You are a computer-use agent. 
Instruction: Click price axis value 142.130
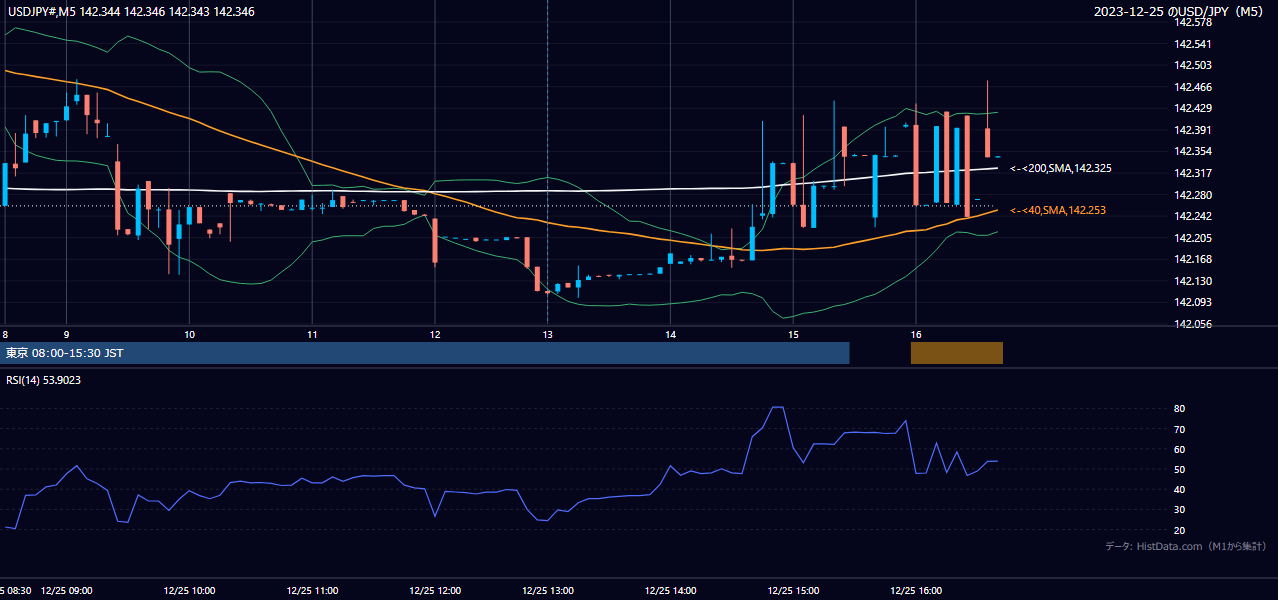[x=1192, y=281]
